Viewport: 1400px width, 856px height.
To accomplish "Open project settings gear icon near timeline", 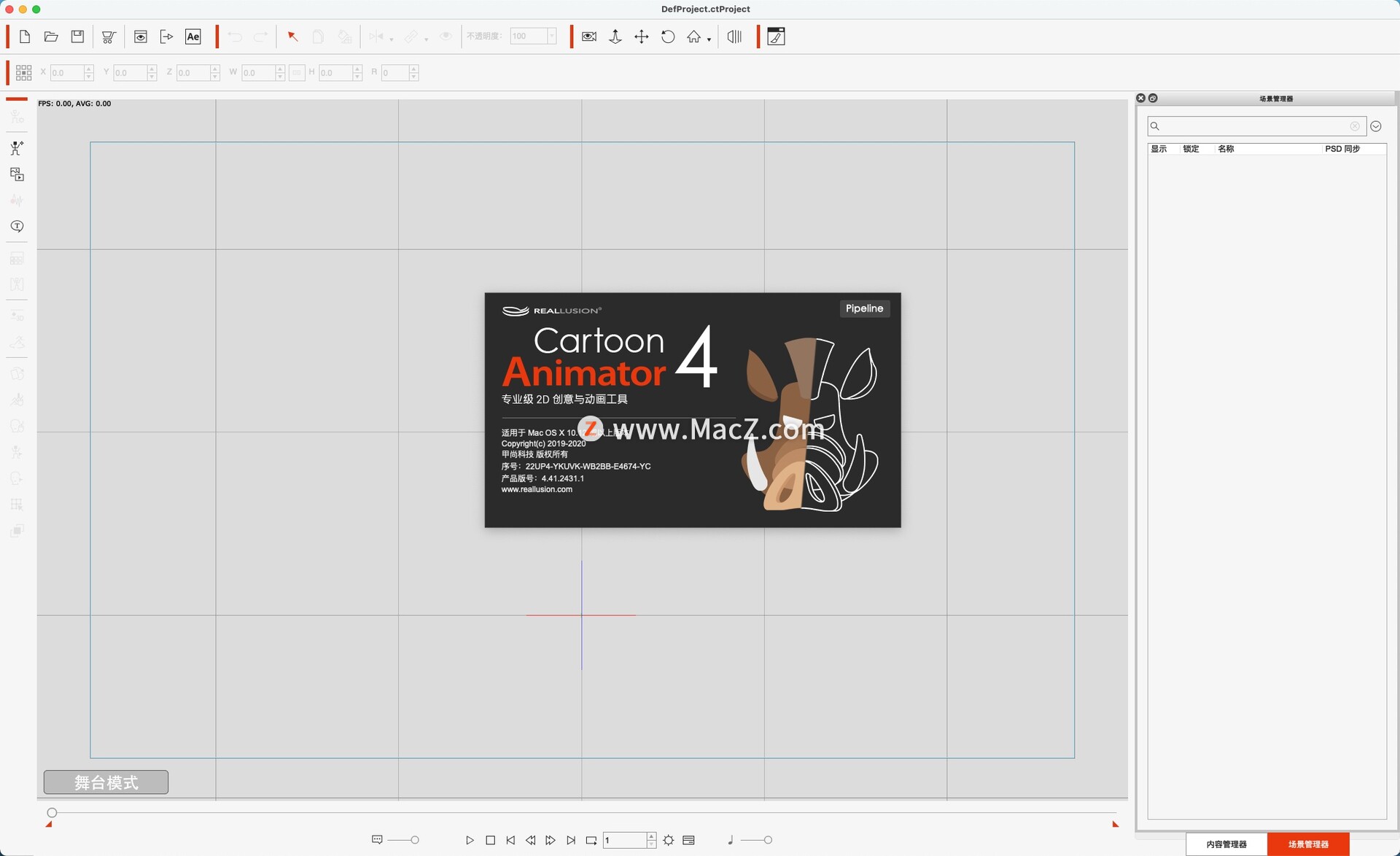I will tap(669, 840).
